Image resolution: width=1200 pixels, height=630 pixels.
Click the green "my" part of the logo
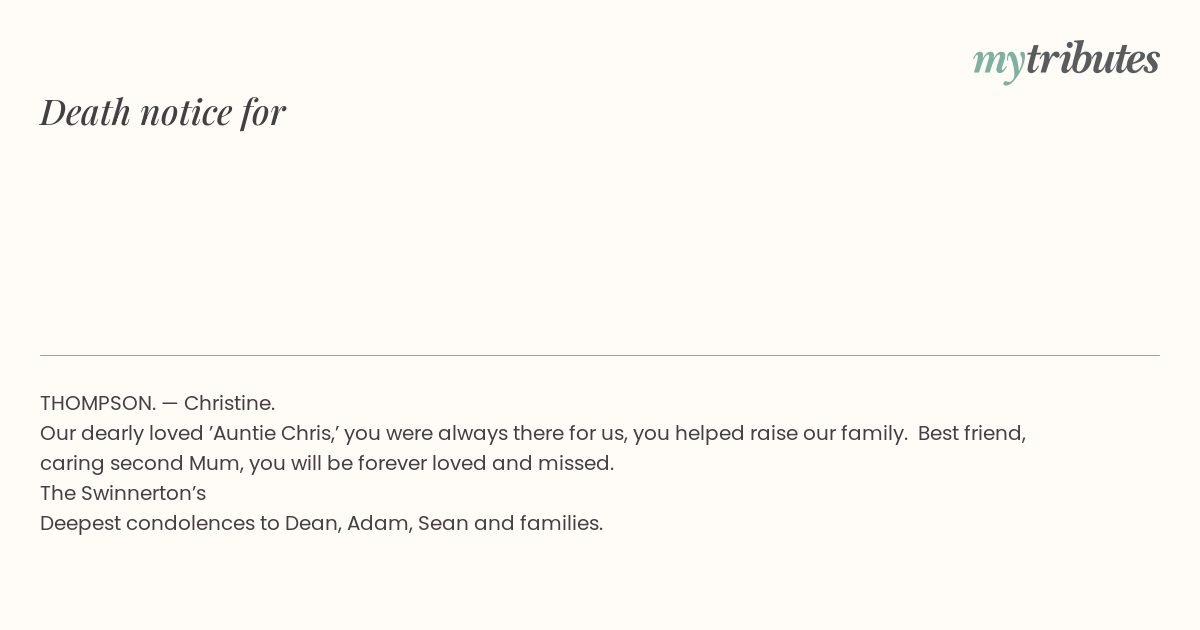[x=999, y=63]
